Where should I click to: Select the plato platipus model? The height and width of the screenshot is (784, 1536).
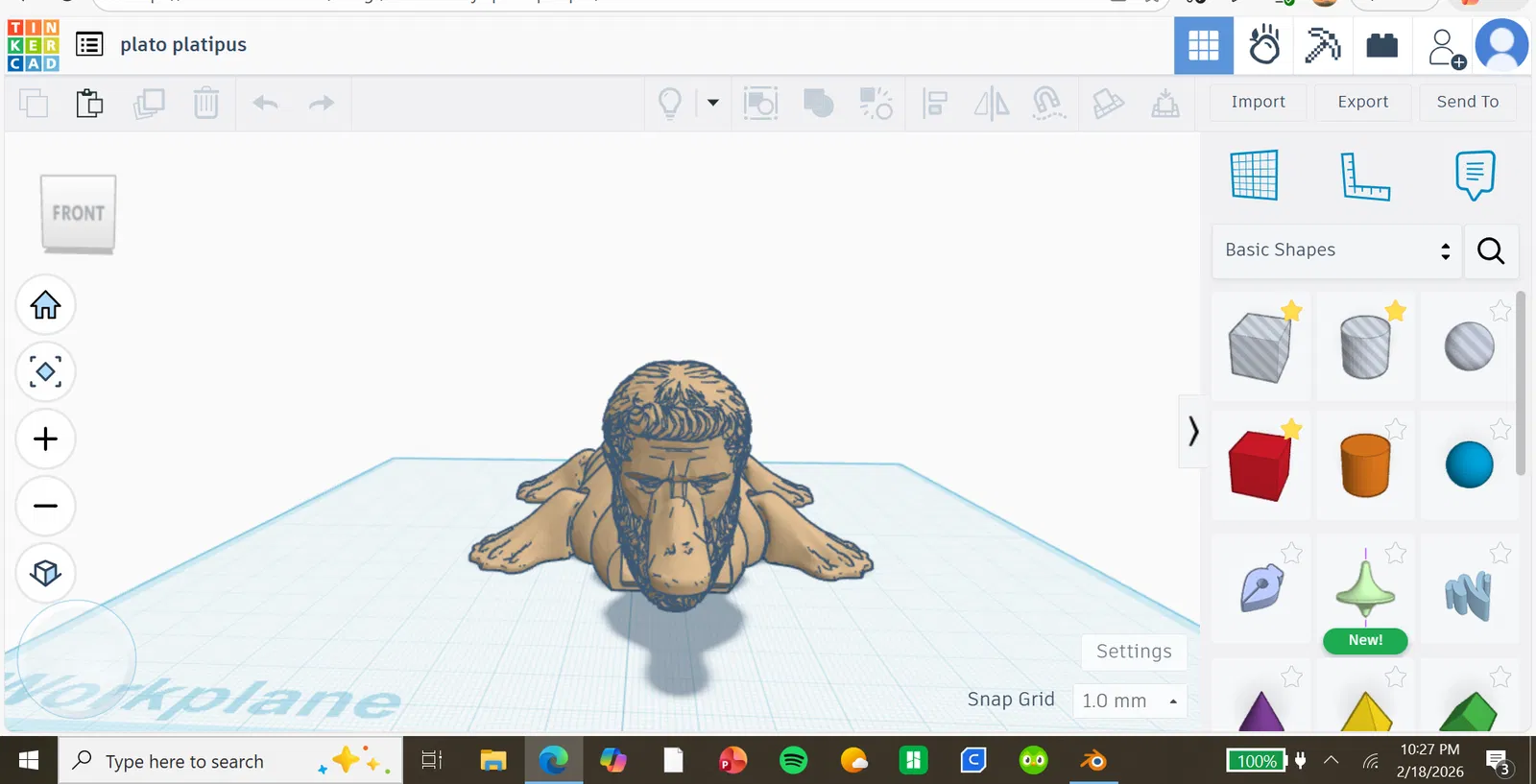pos(671,485)
